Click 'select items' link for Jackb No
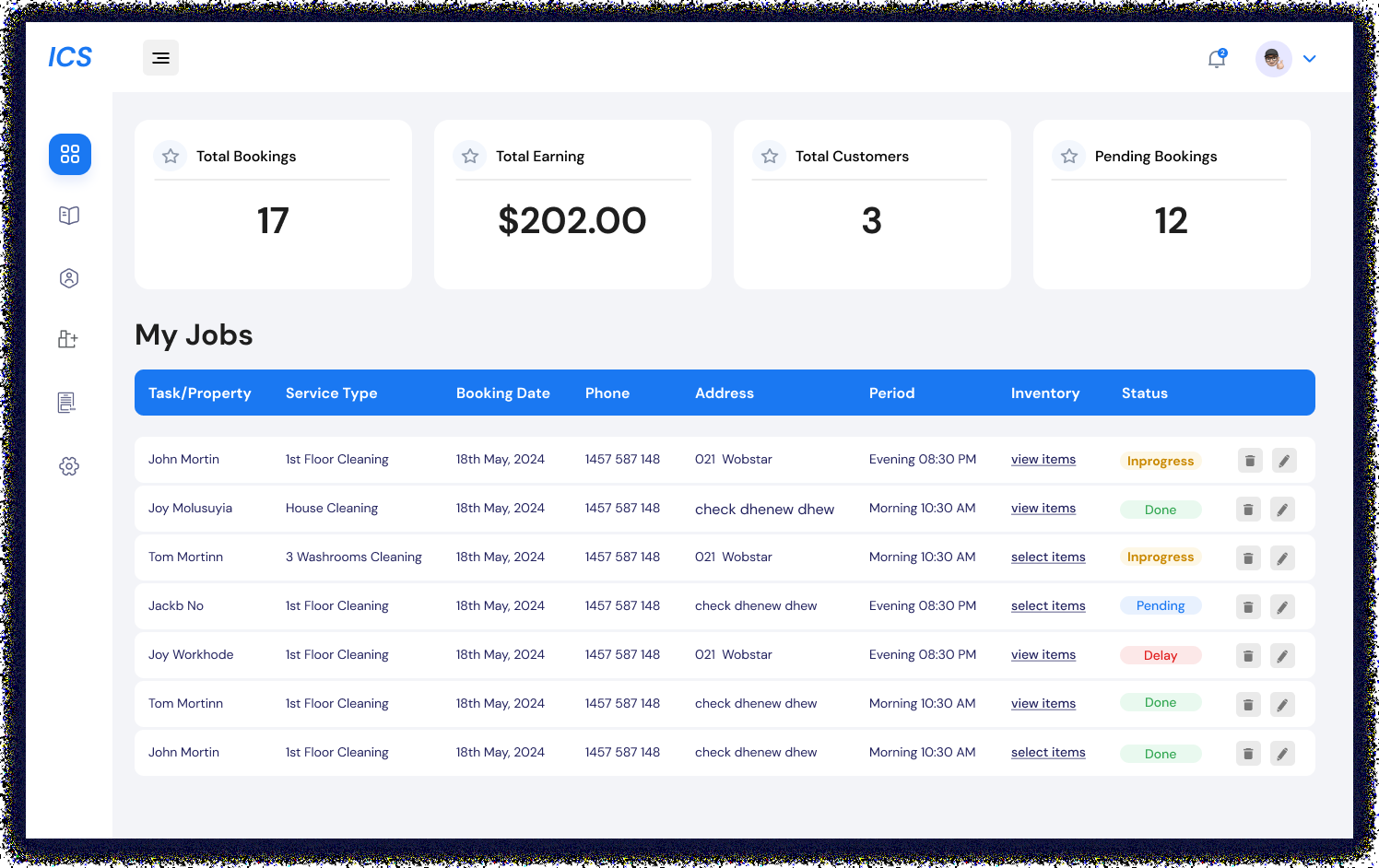Screen dimensions: 1379x868 click(x=1047, y=606)
